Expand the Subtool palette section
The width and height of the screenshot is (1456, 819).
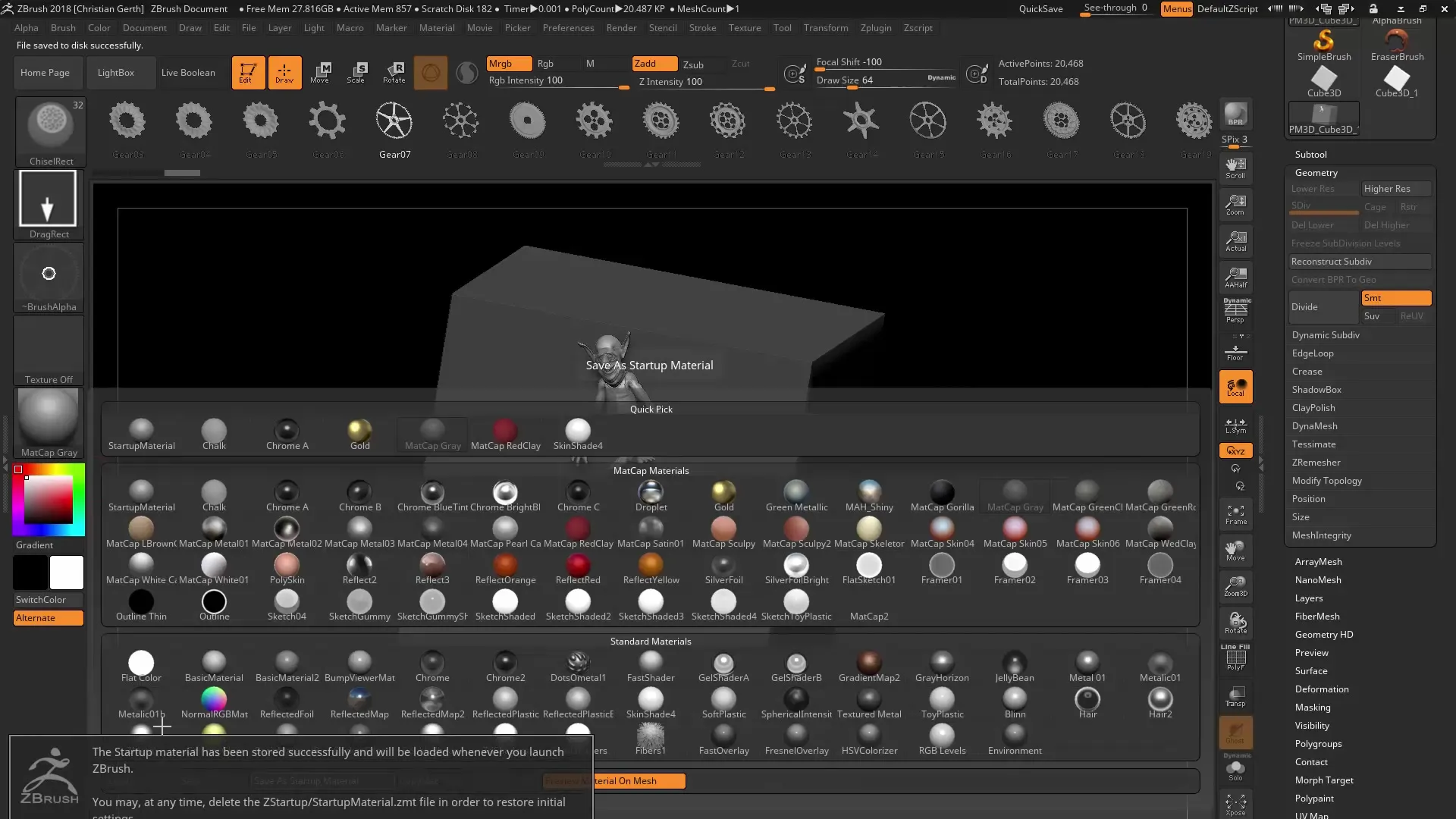coord(1310,154)
